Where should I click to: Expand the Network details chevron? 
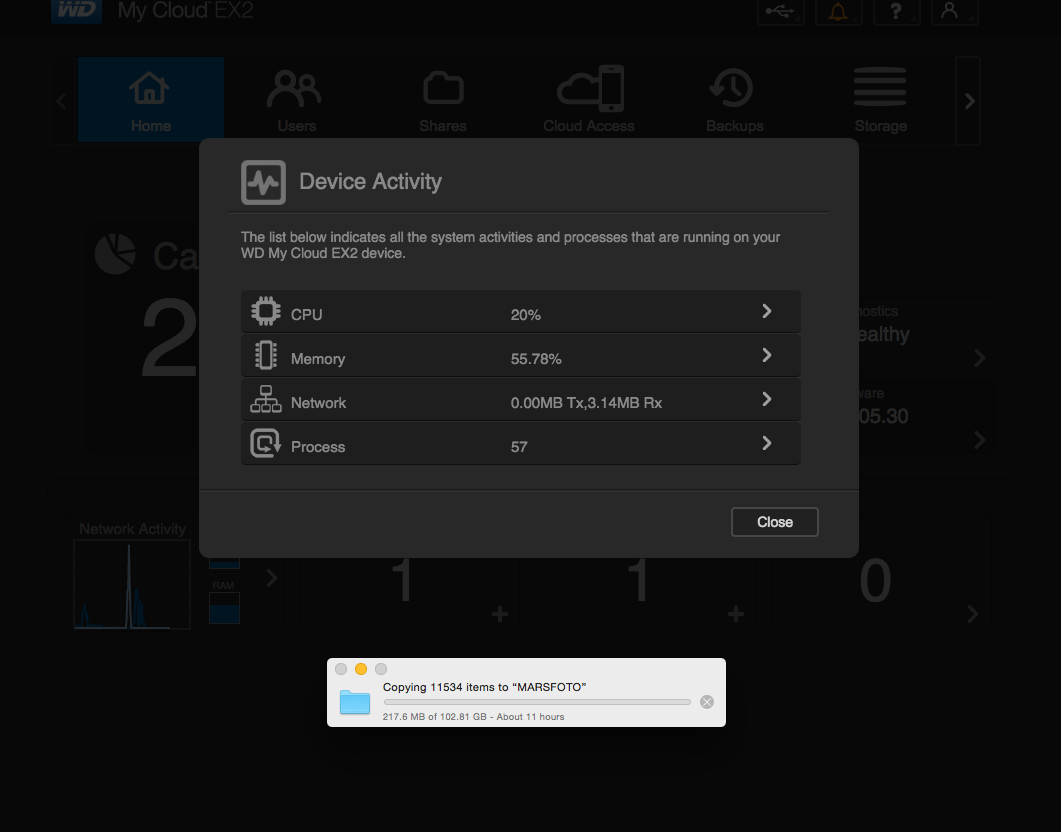(766, 399)
